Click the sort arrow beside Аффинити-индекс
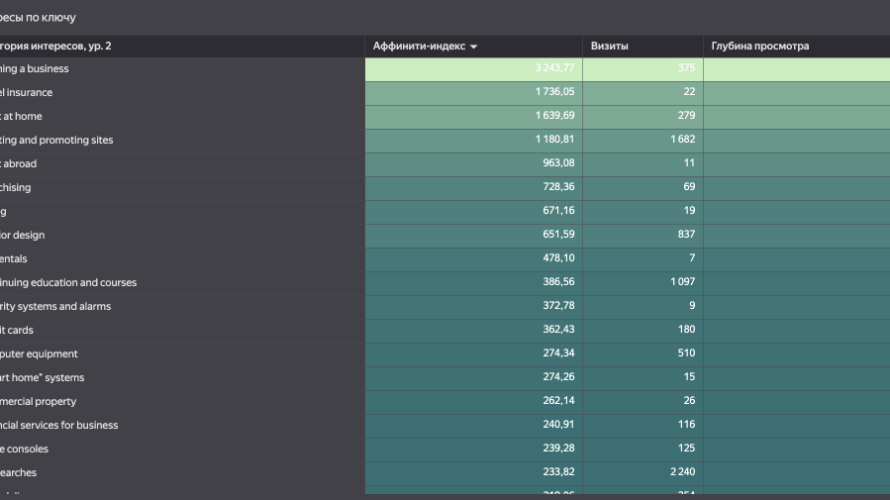890x500 pixels. pyautogui.click(x=474, y=47)
